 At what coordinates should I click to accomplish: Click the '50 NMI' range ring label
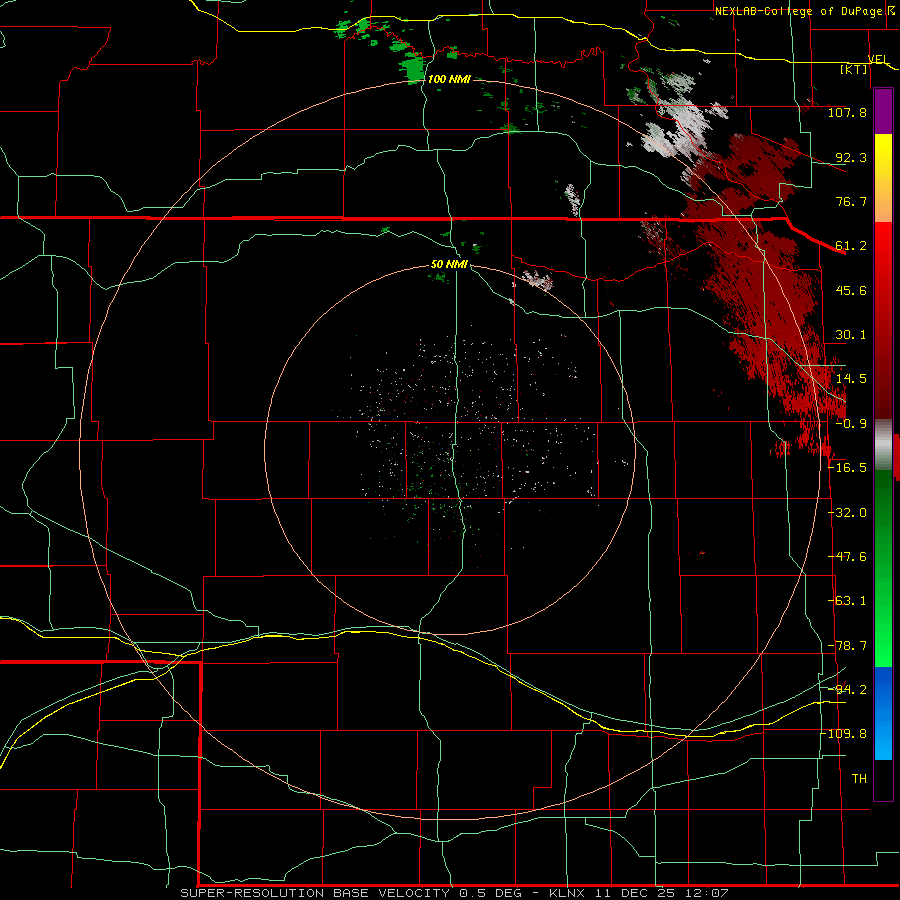click(x=449, y=264)
